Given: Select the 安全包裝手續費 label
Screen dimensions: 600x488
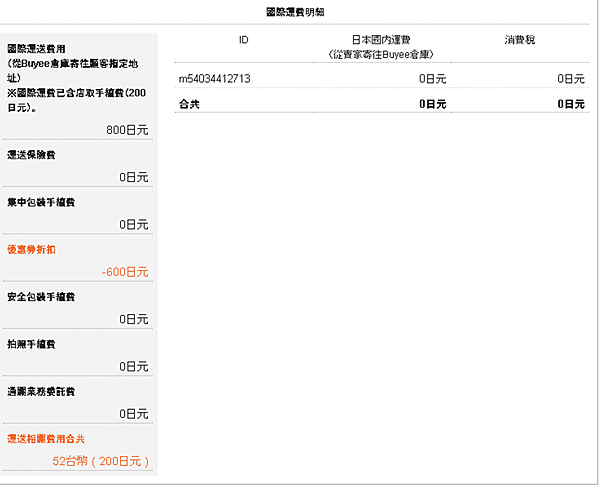Looking at the screenshot, I should [40, 297].
